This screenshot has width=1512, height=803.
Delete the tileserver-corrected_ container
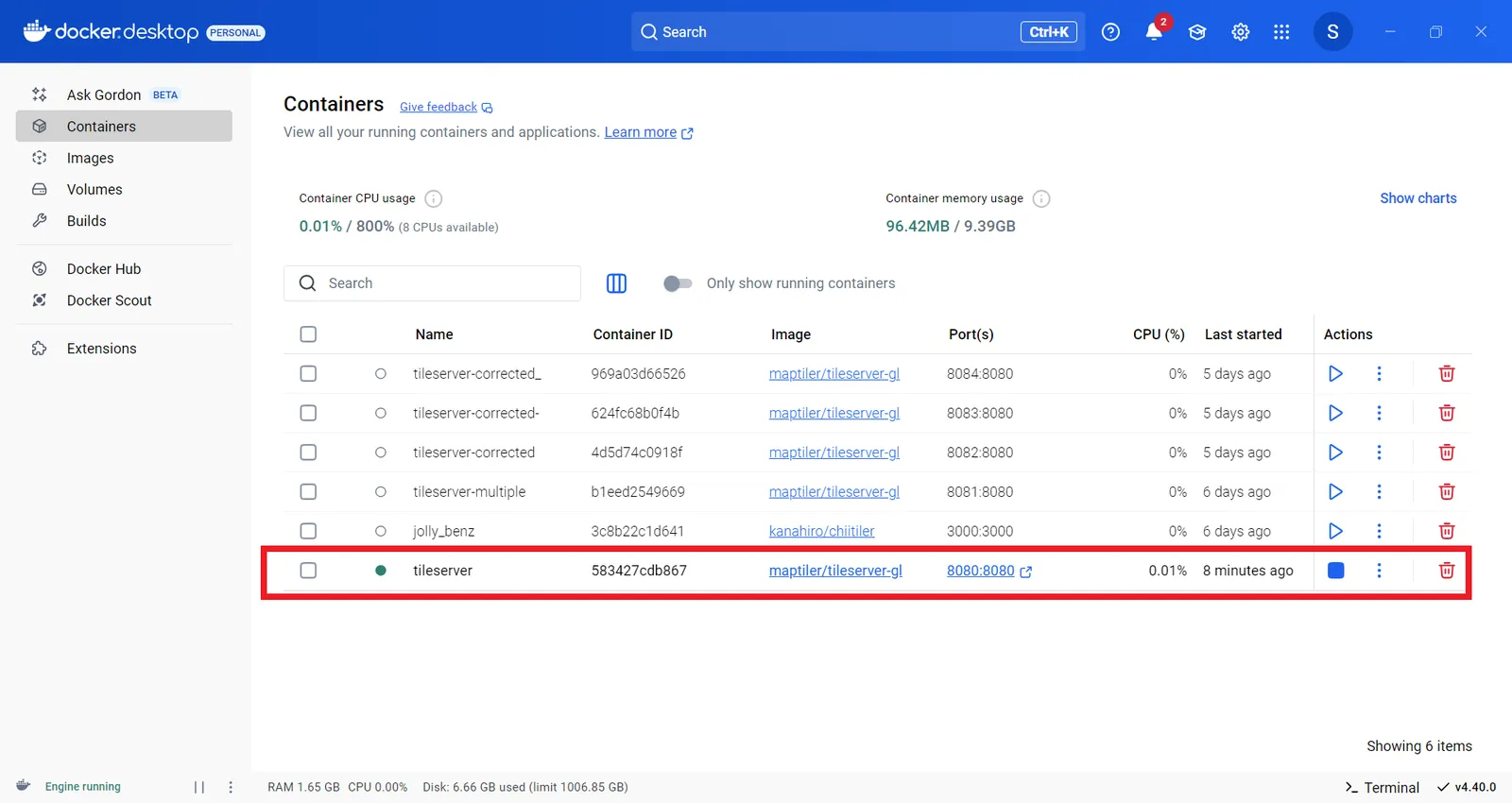pyautogui.click(x=1446, y=374)
